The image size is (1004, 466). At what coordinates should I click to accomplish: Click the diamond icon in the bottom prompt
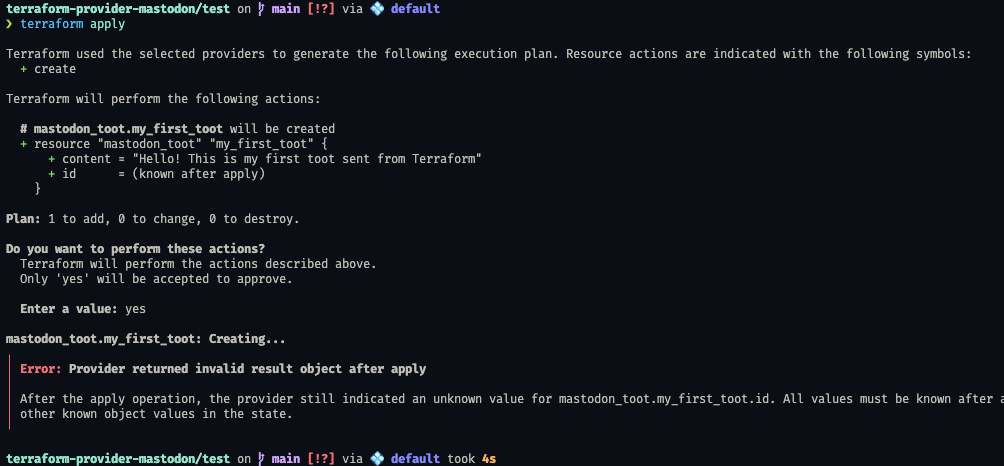click(x=377, y=458)
